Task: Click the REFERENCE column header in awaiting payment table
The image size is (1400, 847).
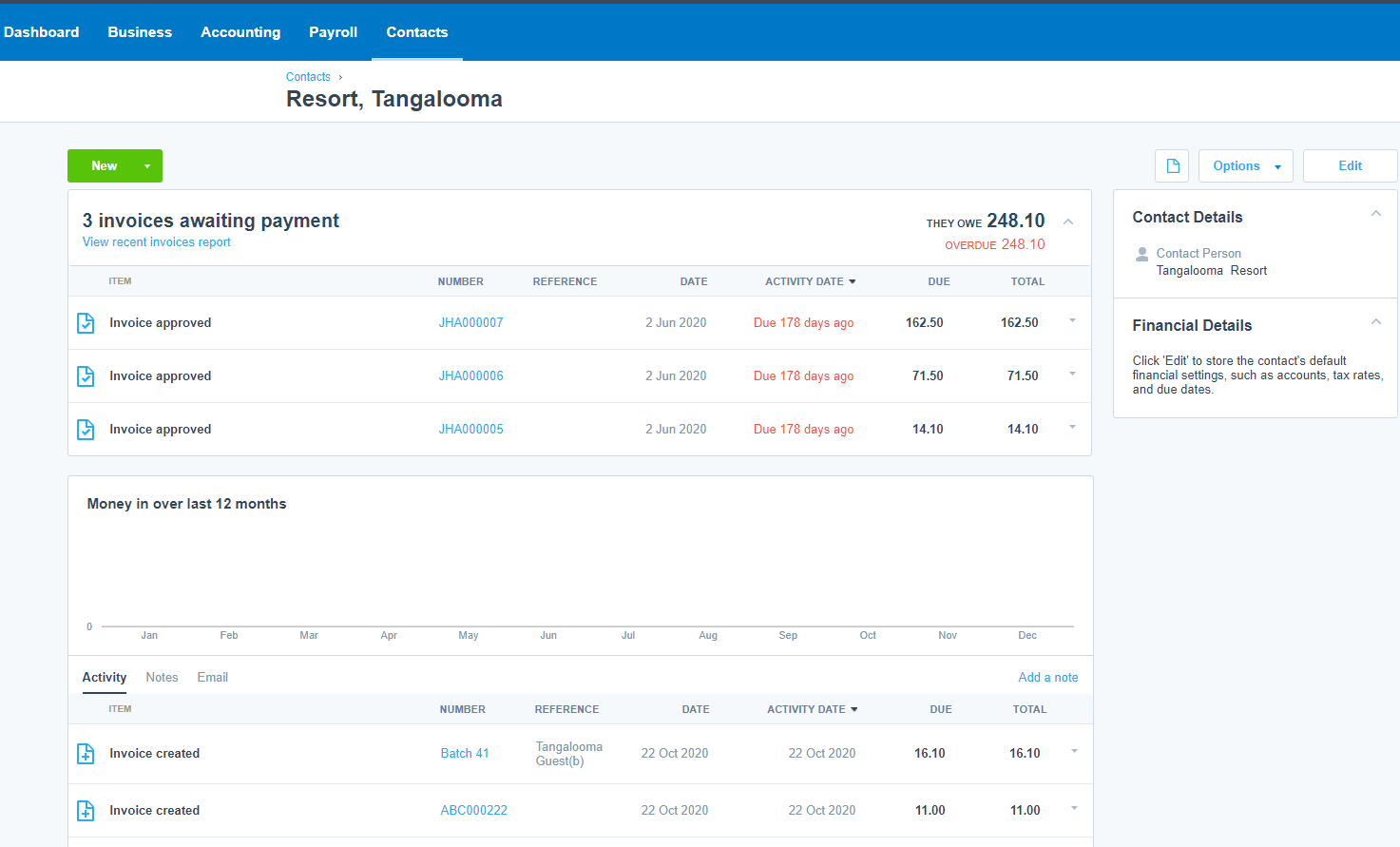Action: point(565,281)
